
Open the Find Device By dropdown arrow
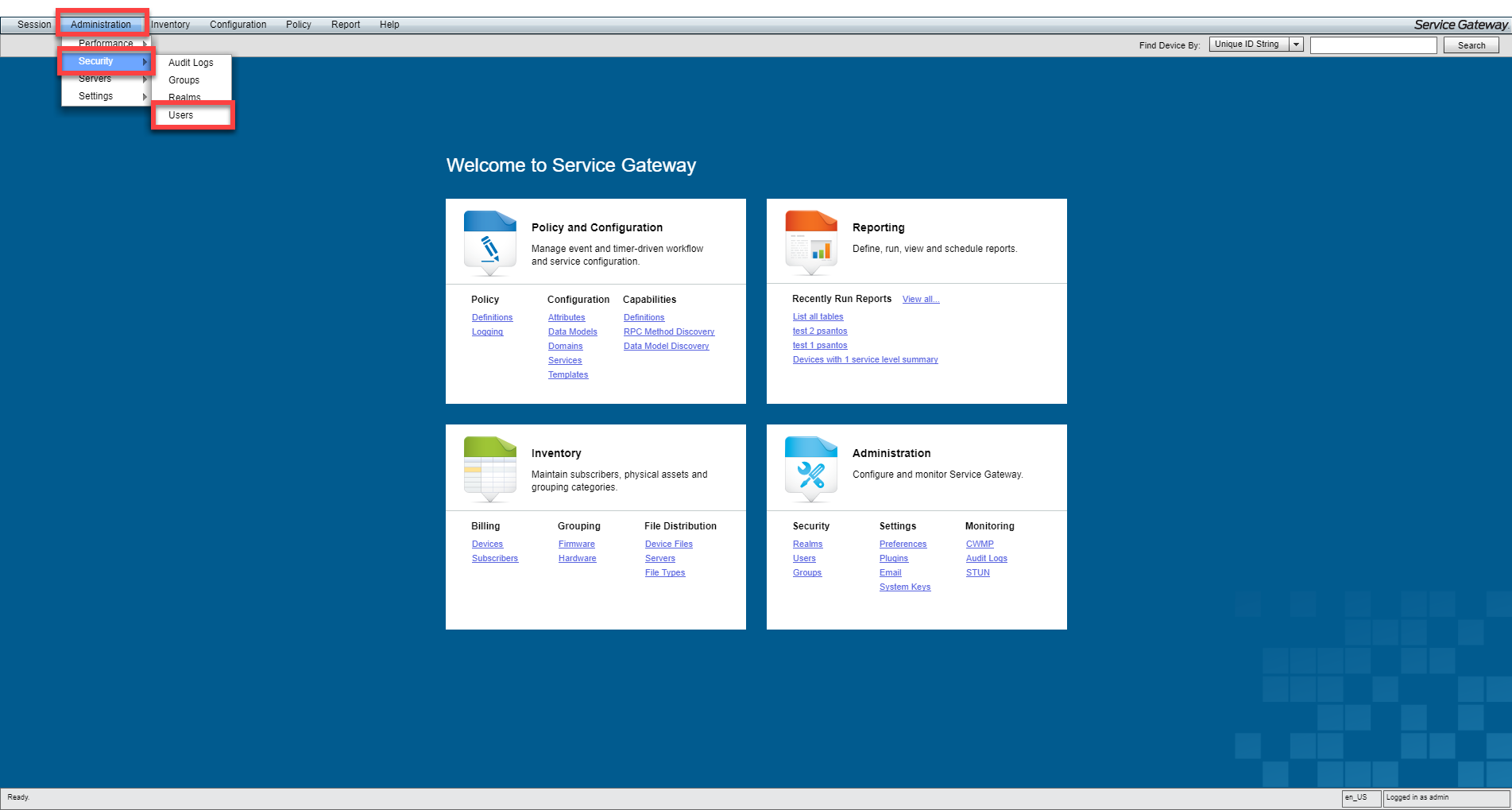(1296, 45)
